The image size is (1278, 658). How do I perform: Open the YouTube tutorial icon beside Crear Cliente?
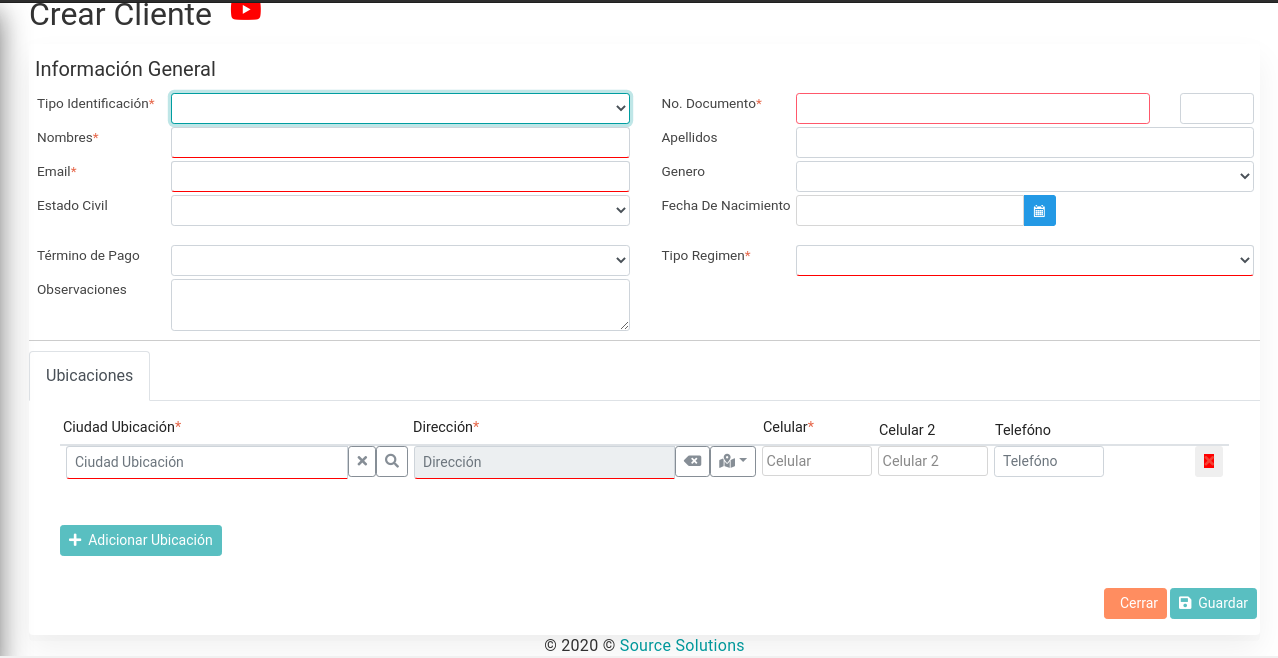(x=246, y=10)
